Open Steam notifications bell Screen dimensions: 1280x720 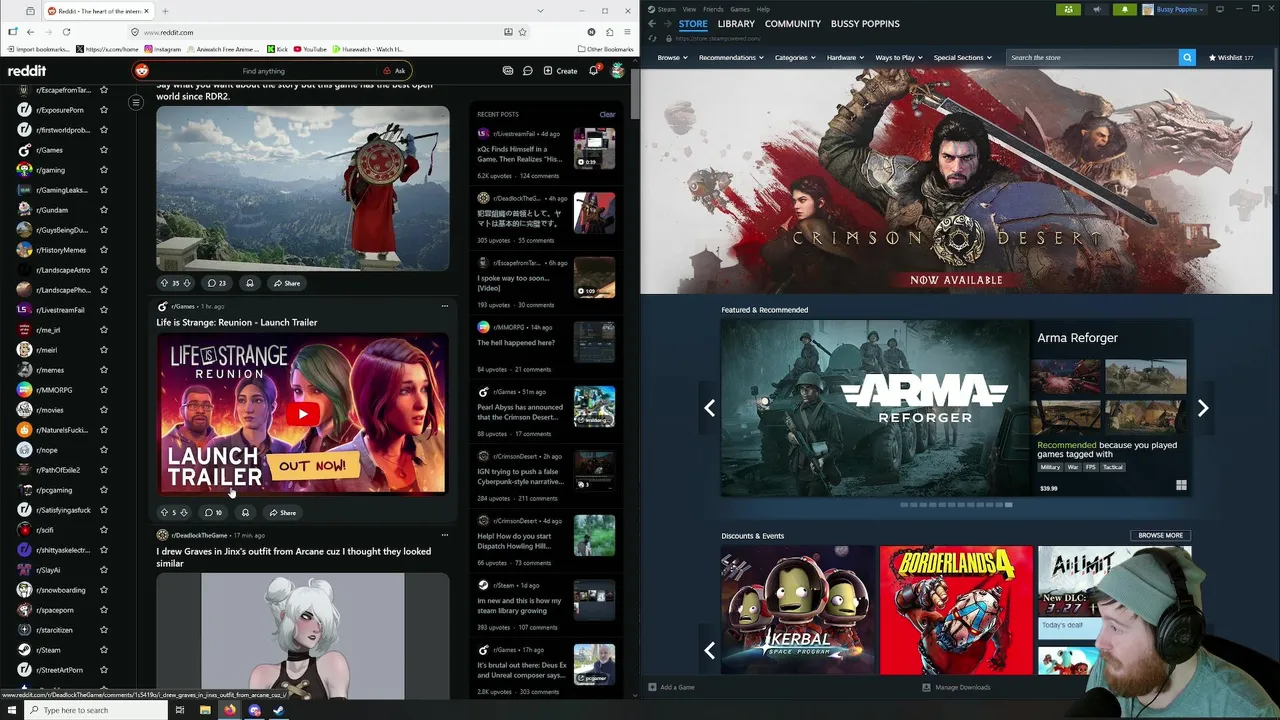click(1124, 9)
